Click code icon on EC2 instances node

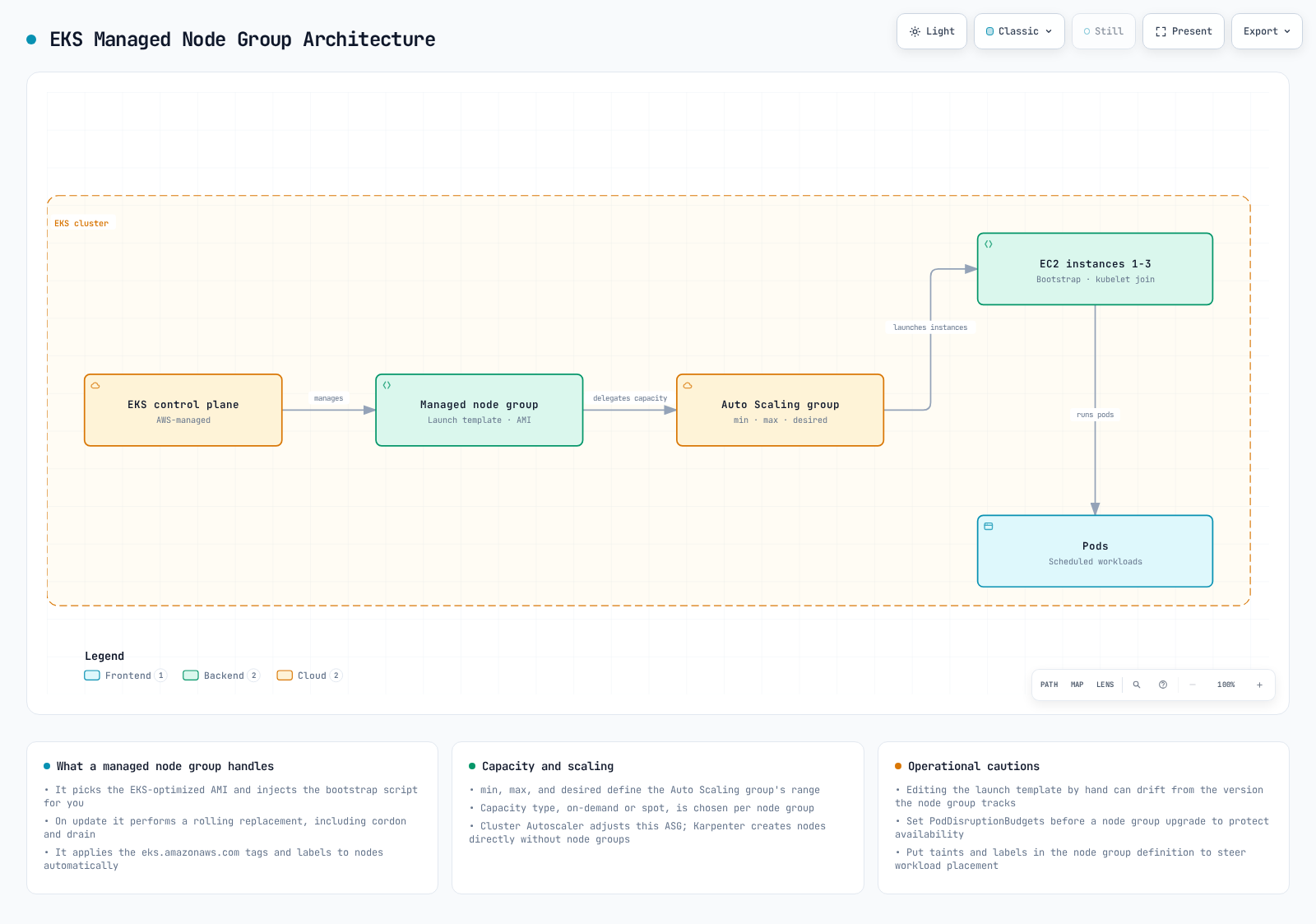tap(989, 244)
